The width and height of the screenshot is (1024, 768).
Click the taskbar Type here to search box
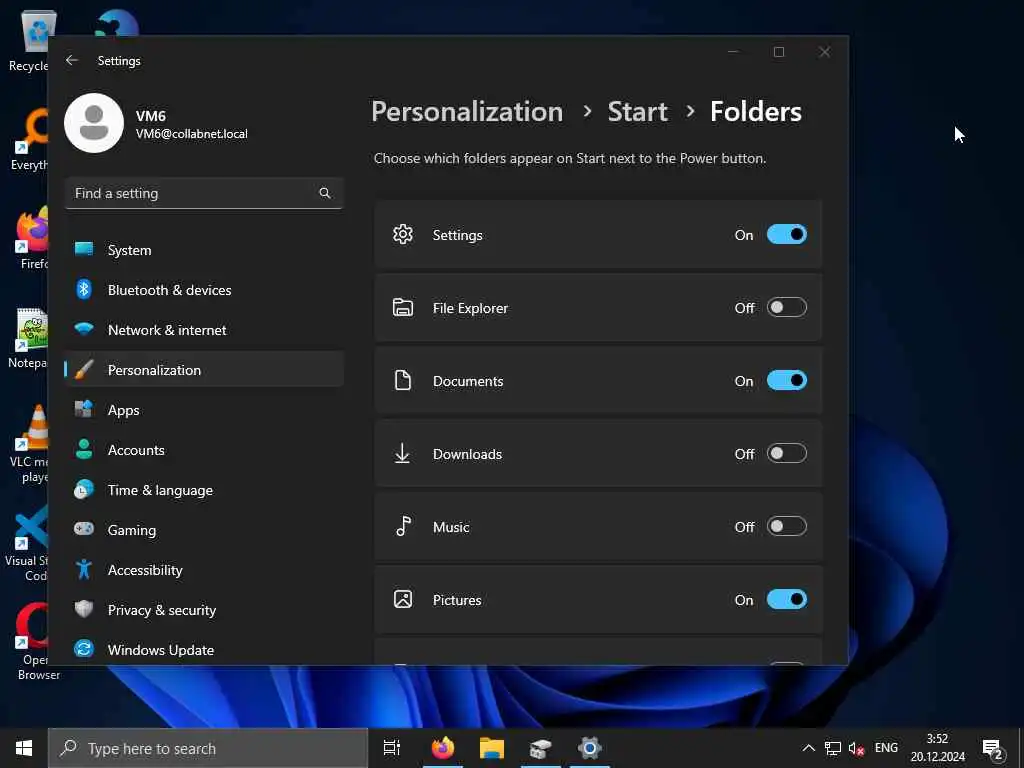208,748
